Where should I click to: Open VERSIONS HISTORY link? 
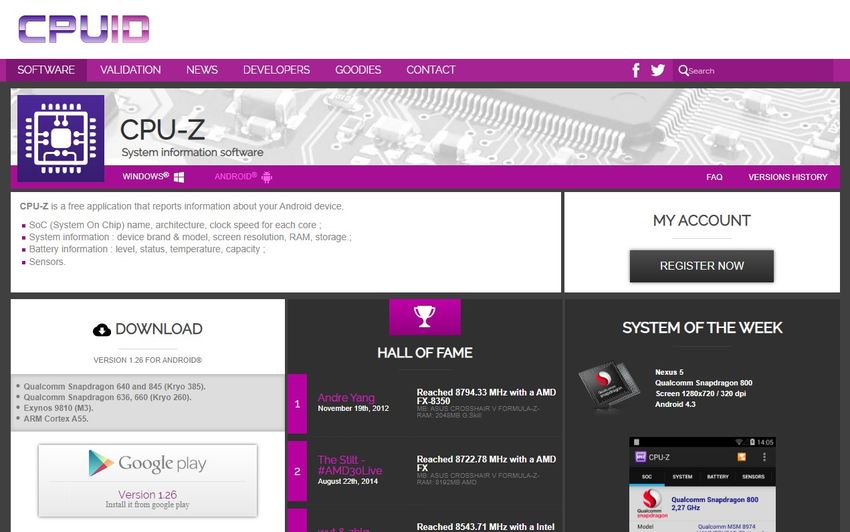tap(788, 177)
